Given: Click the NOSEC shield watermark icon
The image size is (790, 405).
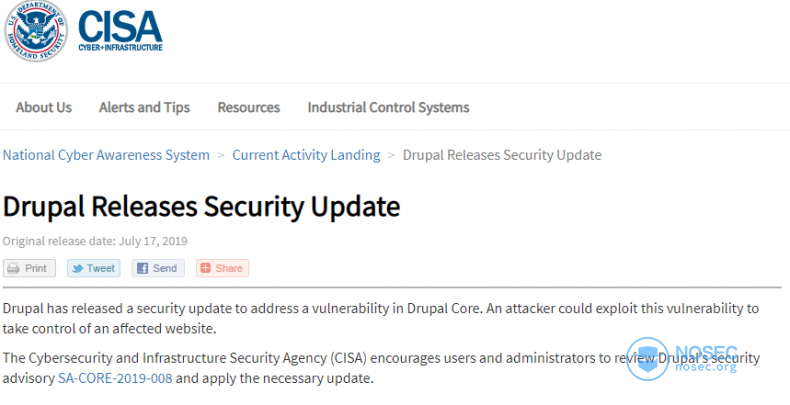Looking at the screenshot, I should coord(647,359).
